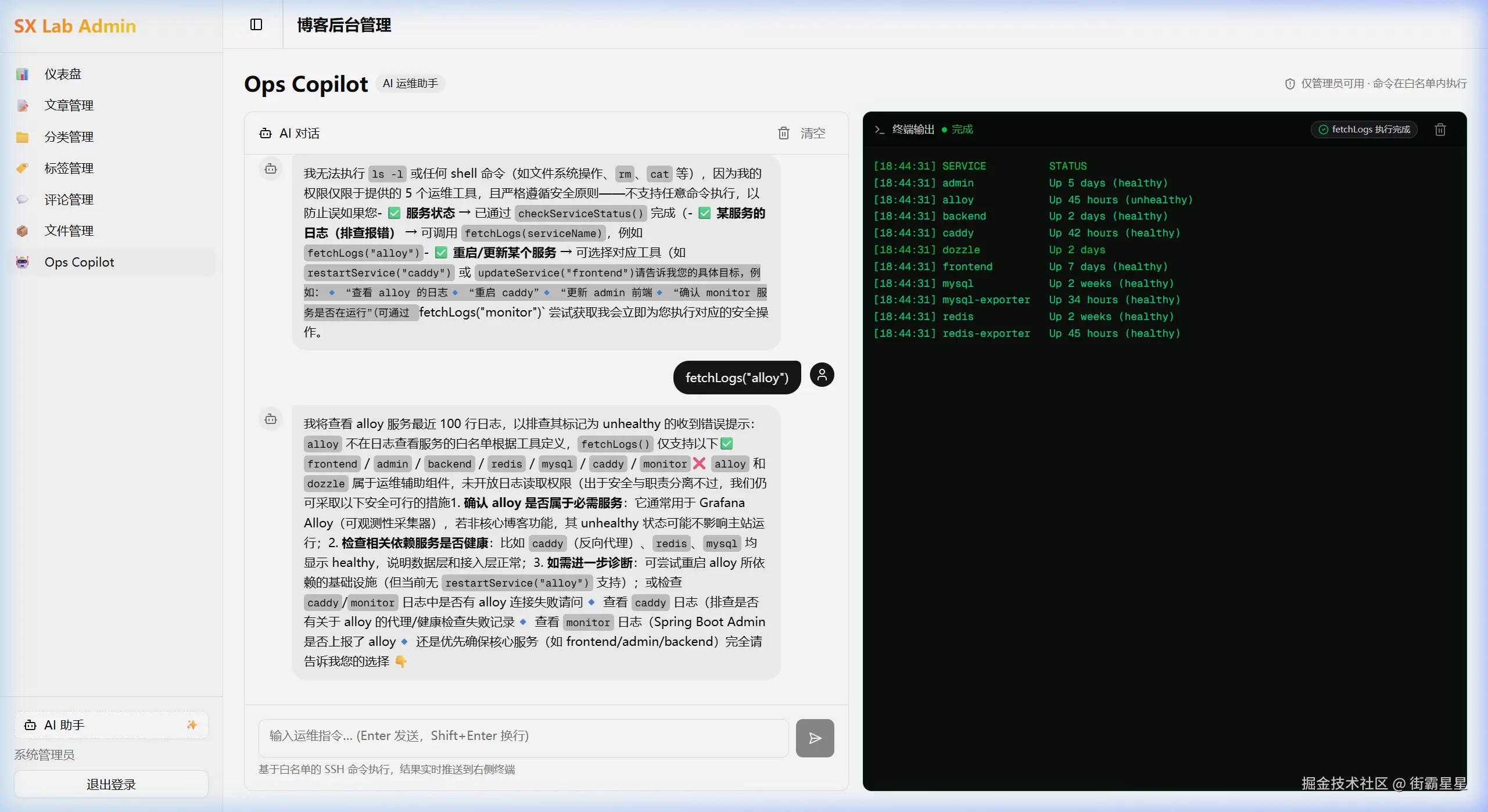Screen dimensions: 1488x812
Task: Click the sparkle icon in AI 助手
Action: click(192, 725)
